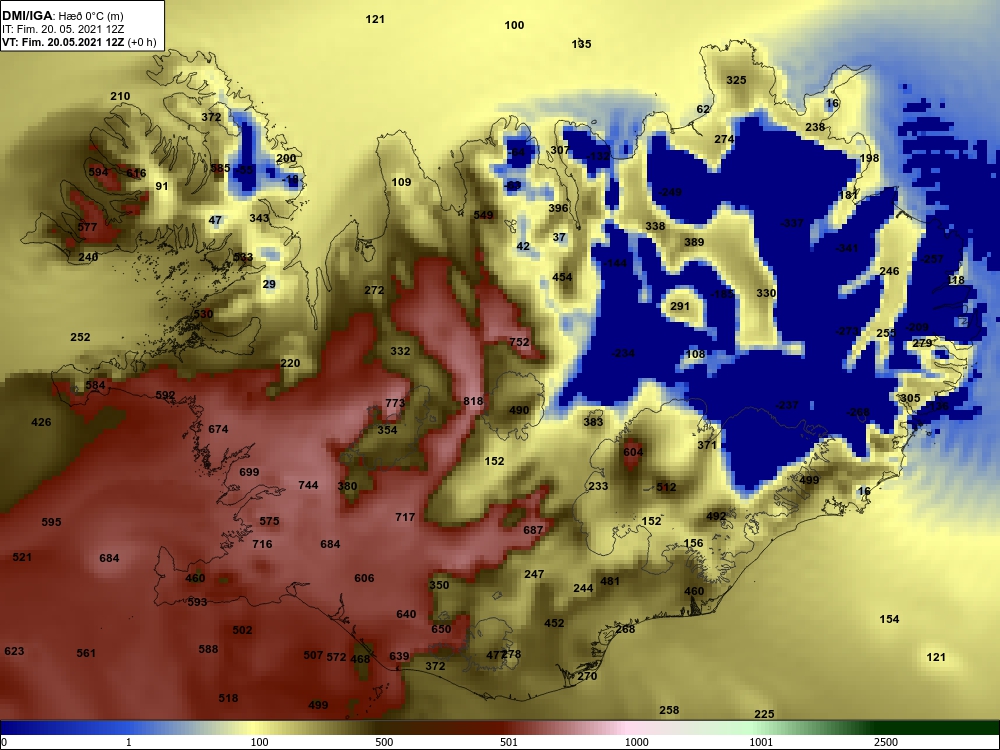Click the map value '325'
Screen dimensions: 1000x750
(x=736, y=80)
